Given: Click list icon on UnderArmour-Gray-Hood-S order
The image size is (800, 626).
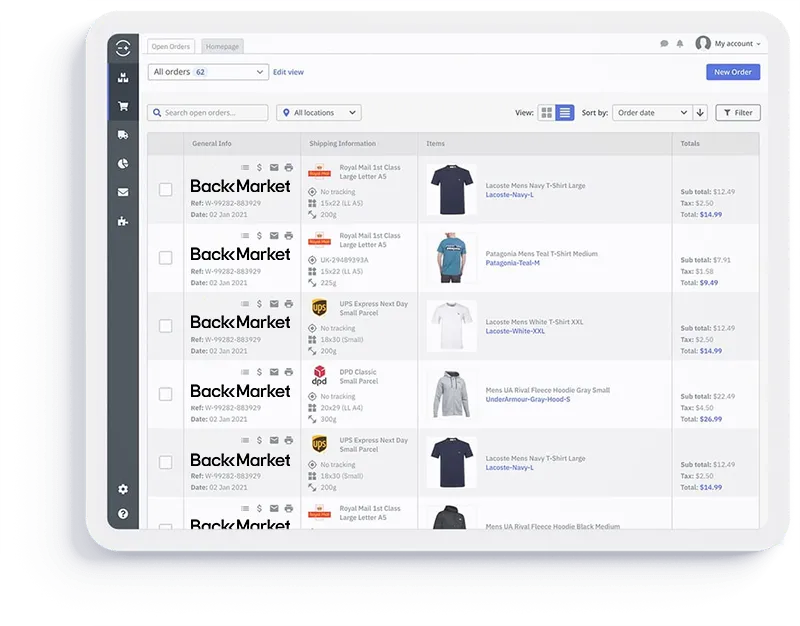Looking at the screenshot, I should tap(245, 372).
